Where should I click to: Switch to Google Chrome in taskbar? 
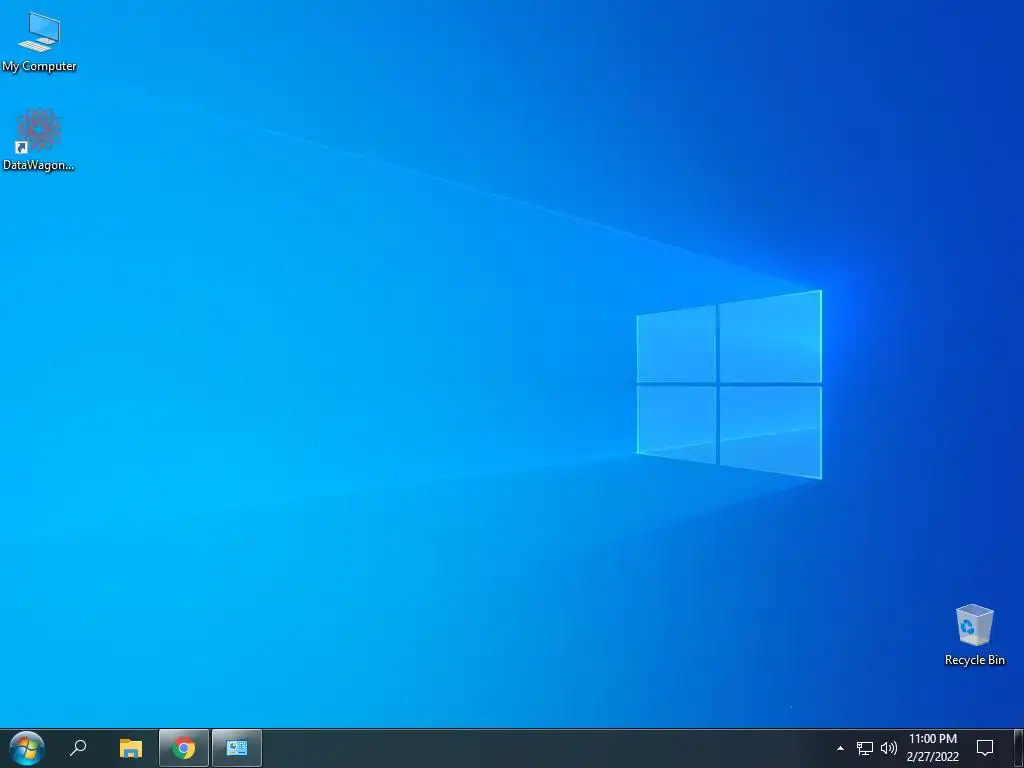[x=184, y=748]
